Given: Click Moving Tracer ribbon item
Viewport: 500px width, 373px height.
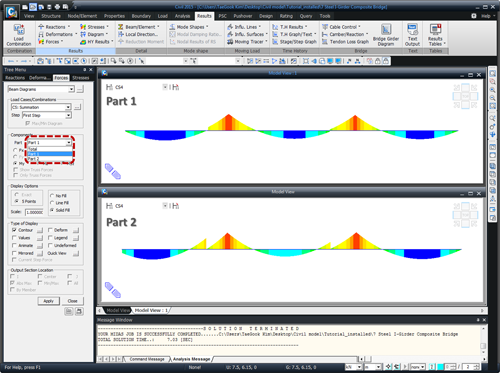Looking at the screenshot, I should (x=247, y=42).
